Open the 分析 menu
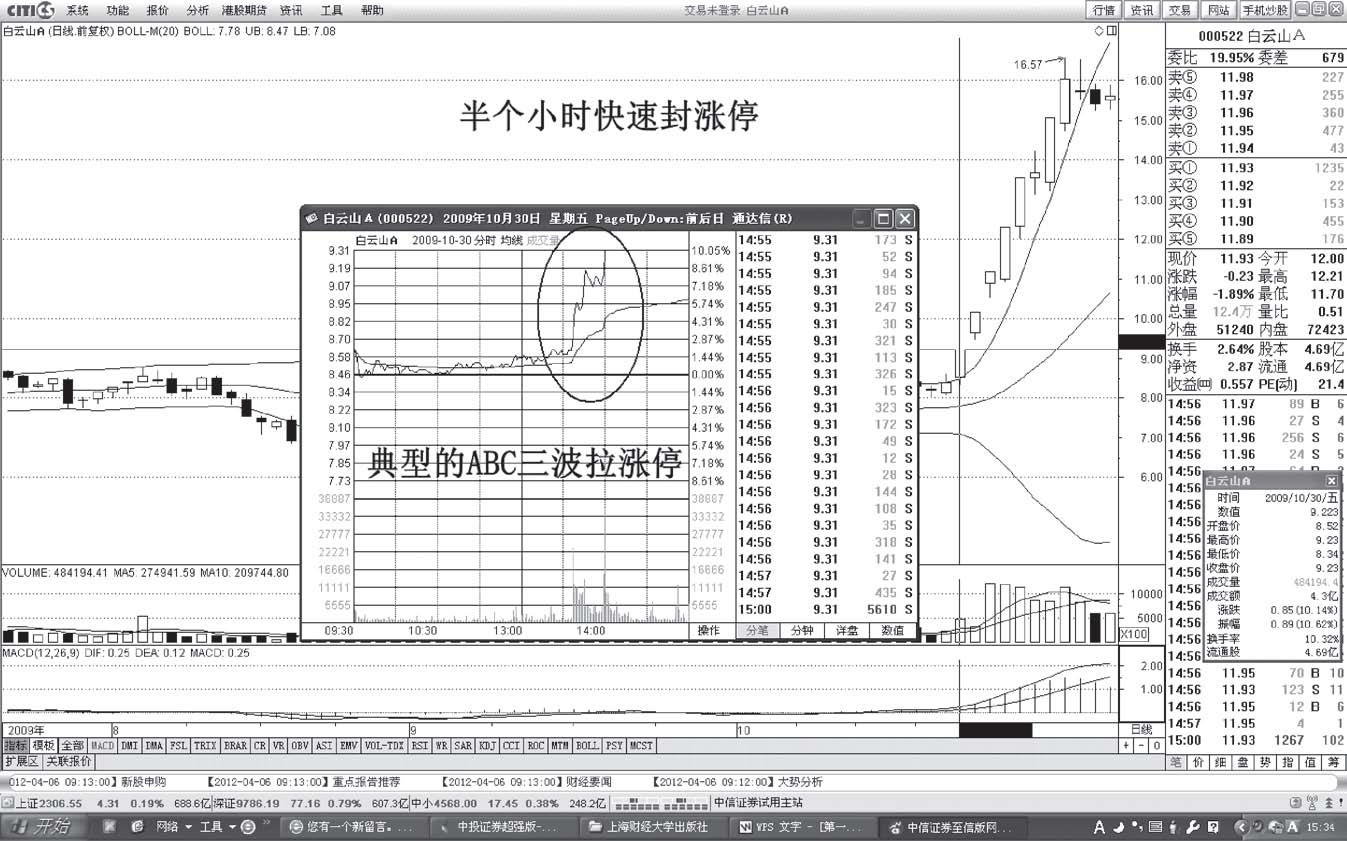The height and width of the screenshot is (841, 1347). (197, 10)
